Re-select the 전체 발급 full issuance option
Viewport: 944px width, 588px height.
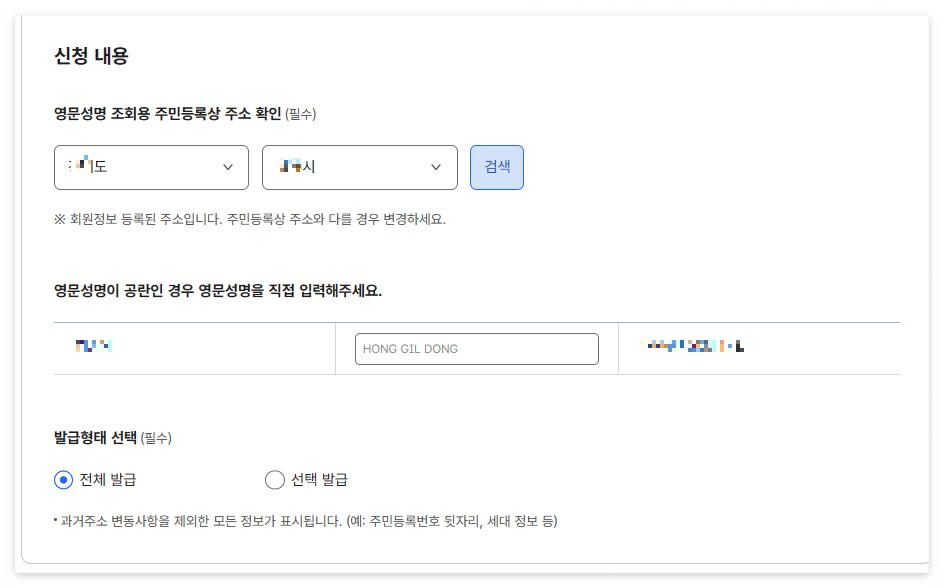[62, 480]
